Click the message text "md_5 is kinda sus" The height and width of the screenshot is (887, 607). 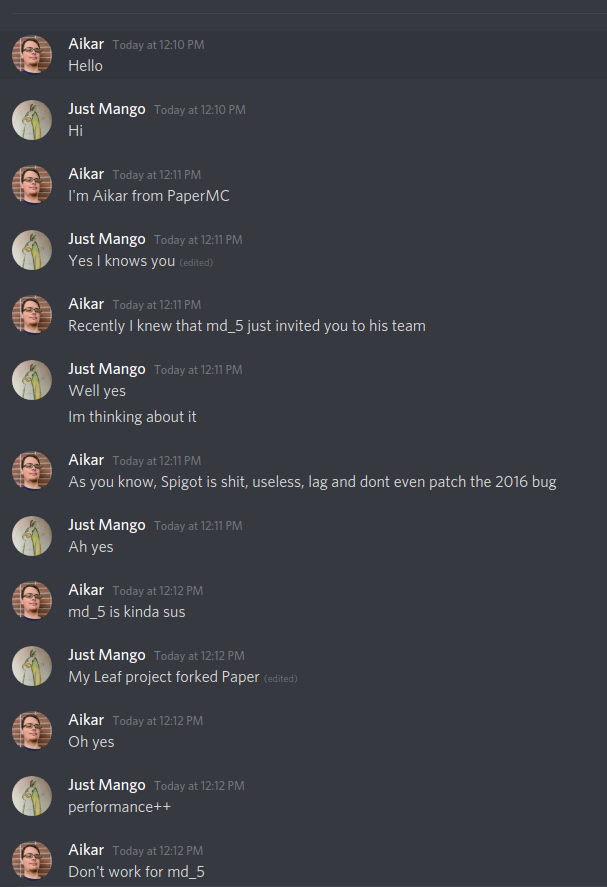pos(127,612)
